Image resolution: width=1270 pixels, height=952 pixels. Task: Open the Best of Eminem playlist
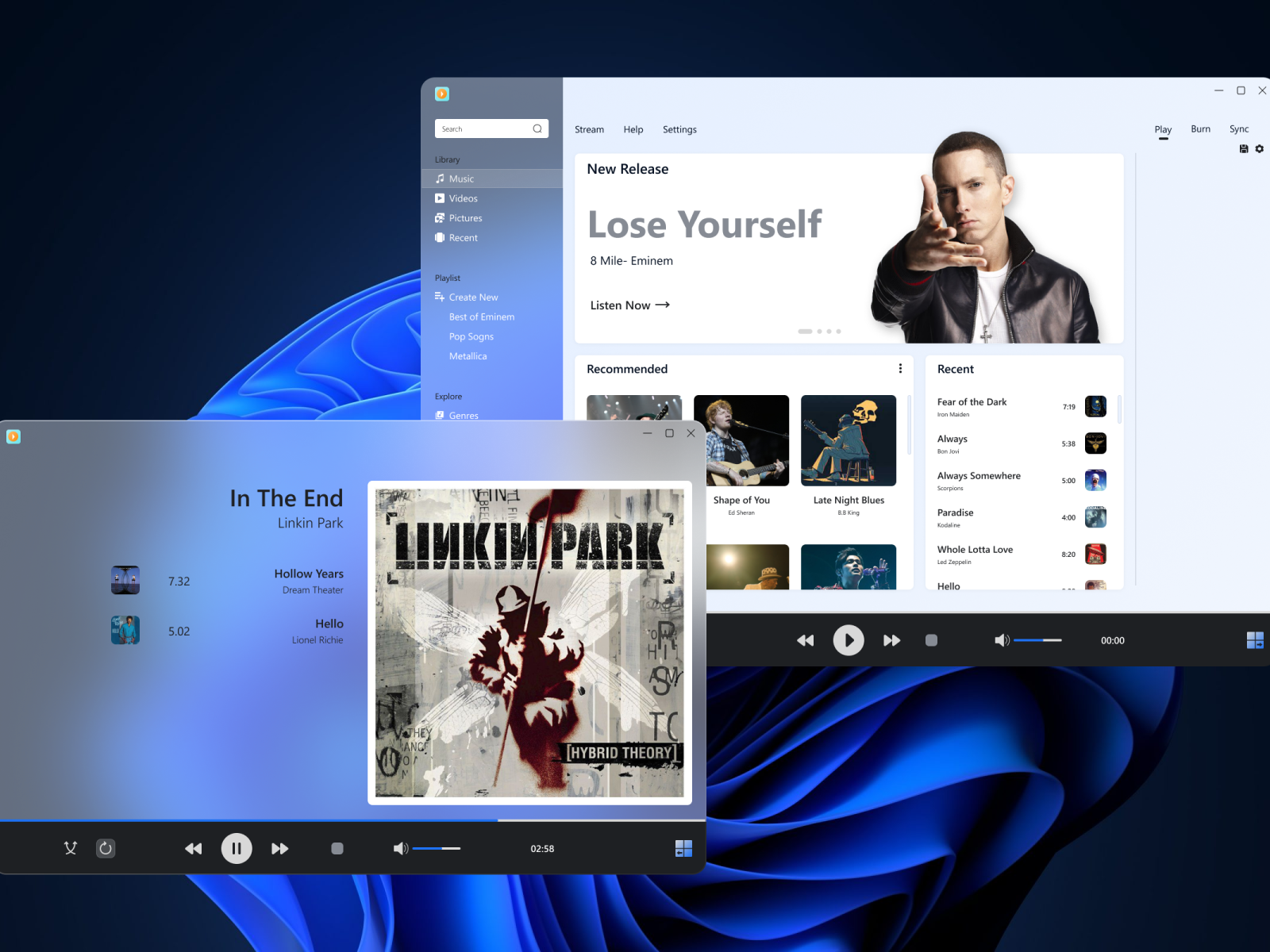[481, 317]
